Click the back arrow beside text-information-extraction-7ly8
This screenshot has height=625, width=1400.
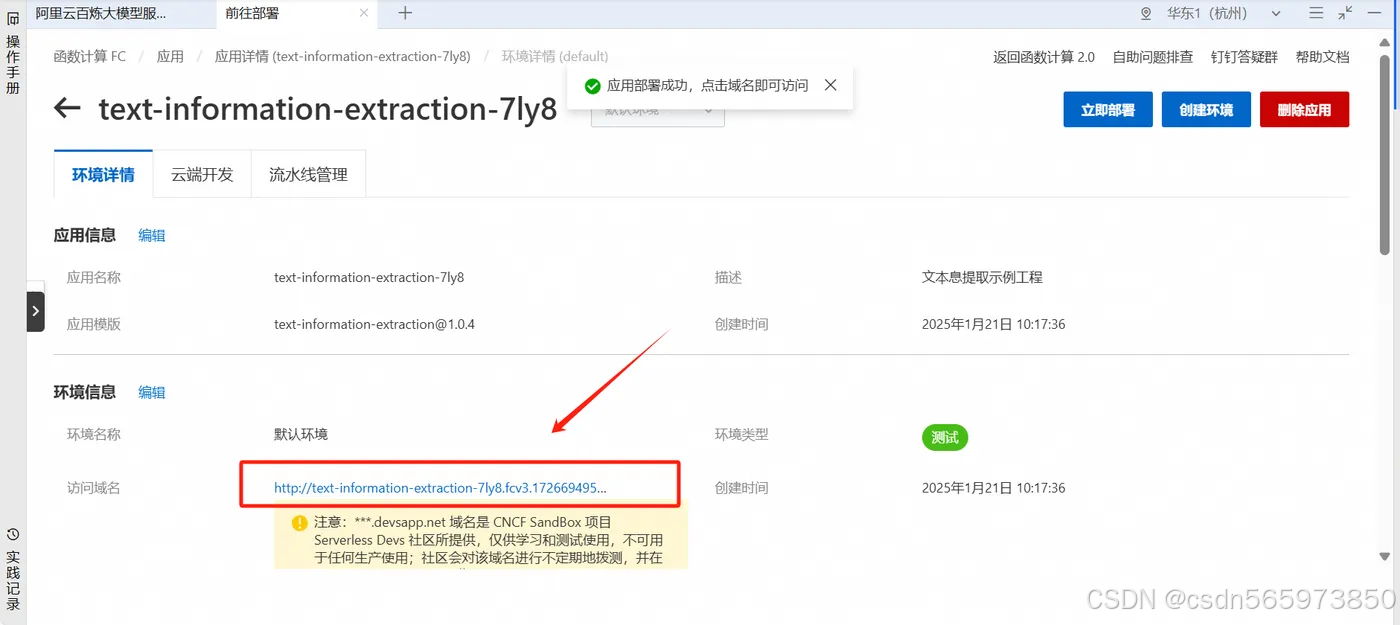67,108
